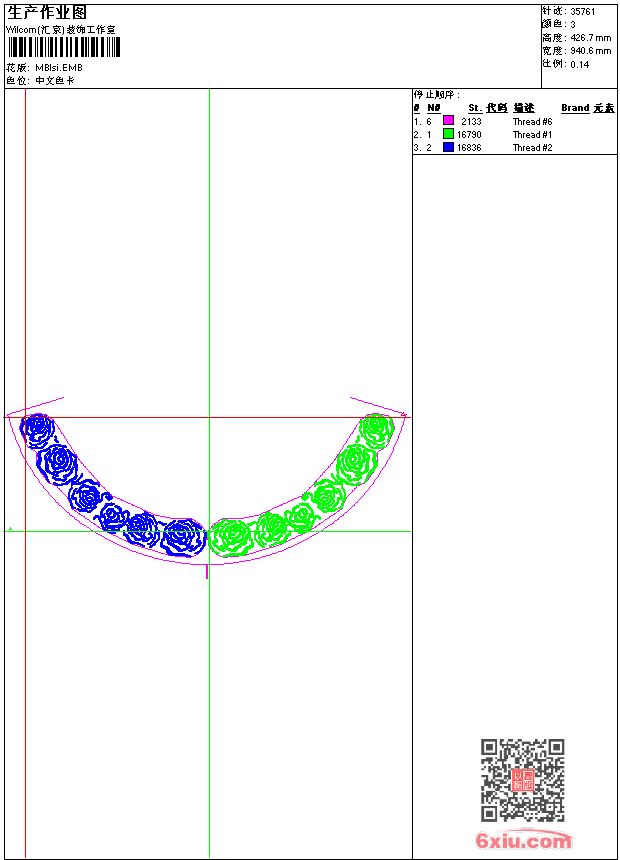Click the QR code at bottom right
The image size is (620, 860).
pyautogui.click(x=522, y=780)
